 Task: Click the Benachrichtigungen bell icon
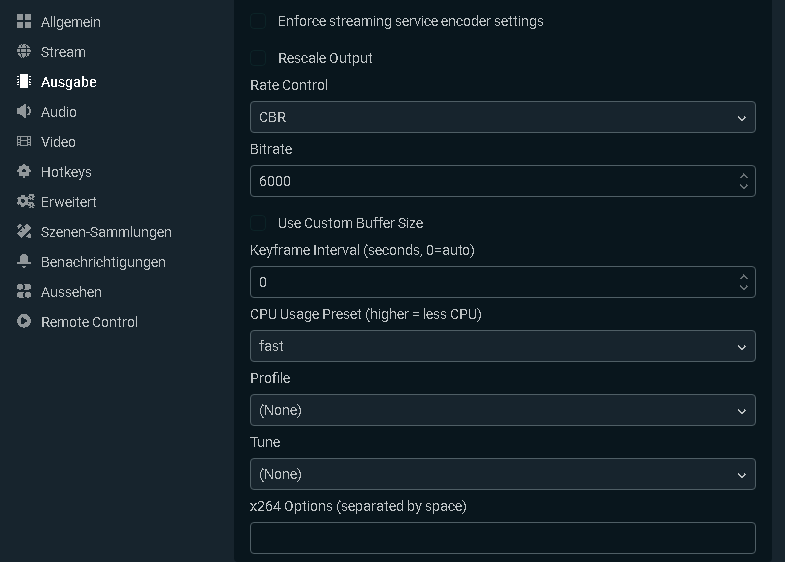coord(24,262)
